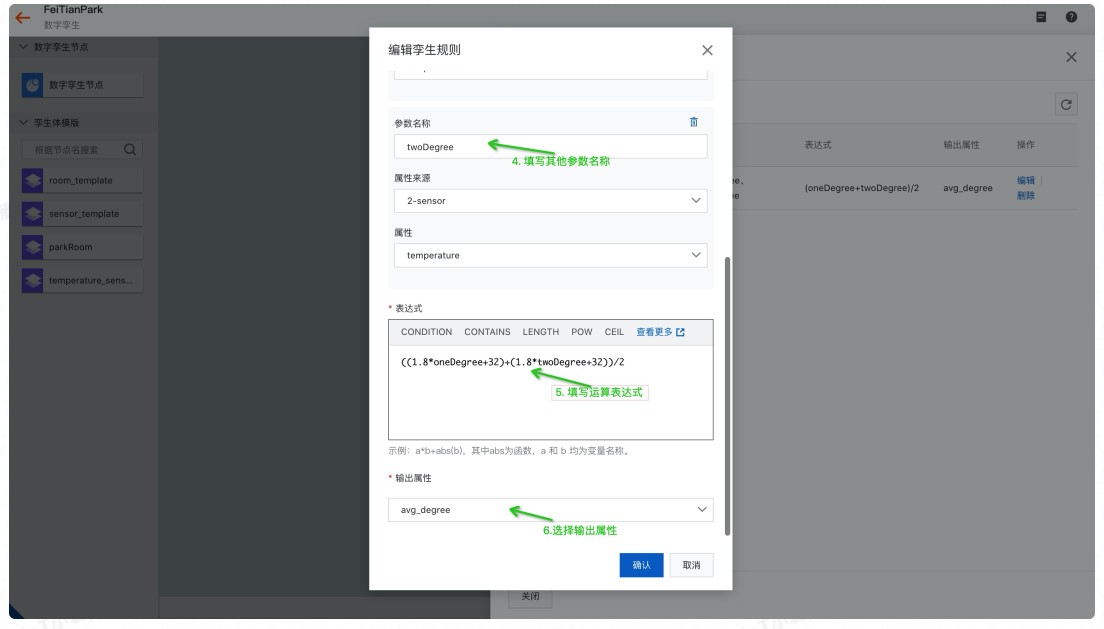Pick the parkRoom template
This screenshot has height=629, width=1104.
82,247
